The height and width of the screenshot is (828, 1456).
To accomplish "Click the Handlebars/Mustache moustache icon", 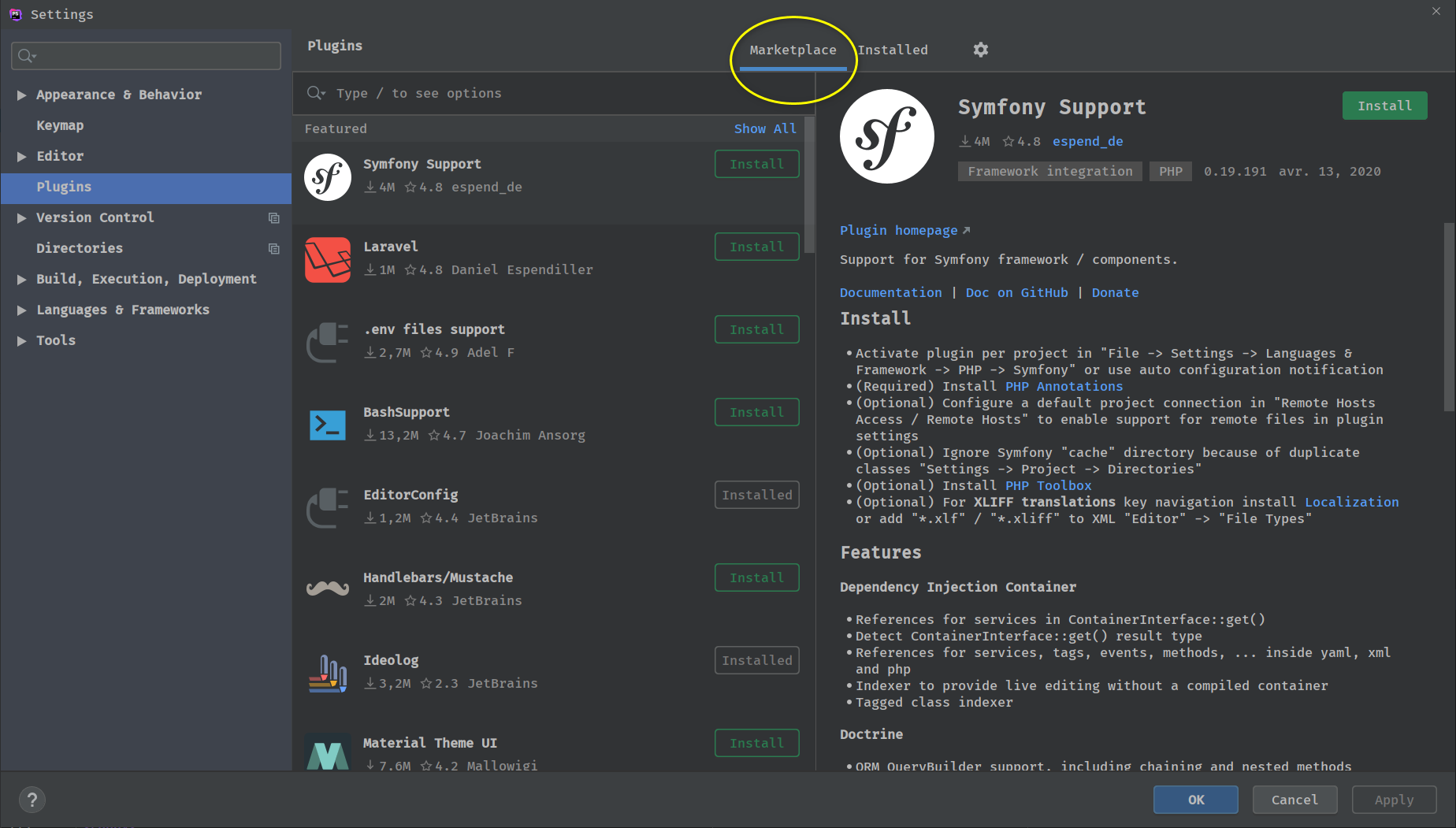I will [x=328, y=589].
